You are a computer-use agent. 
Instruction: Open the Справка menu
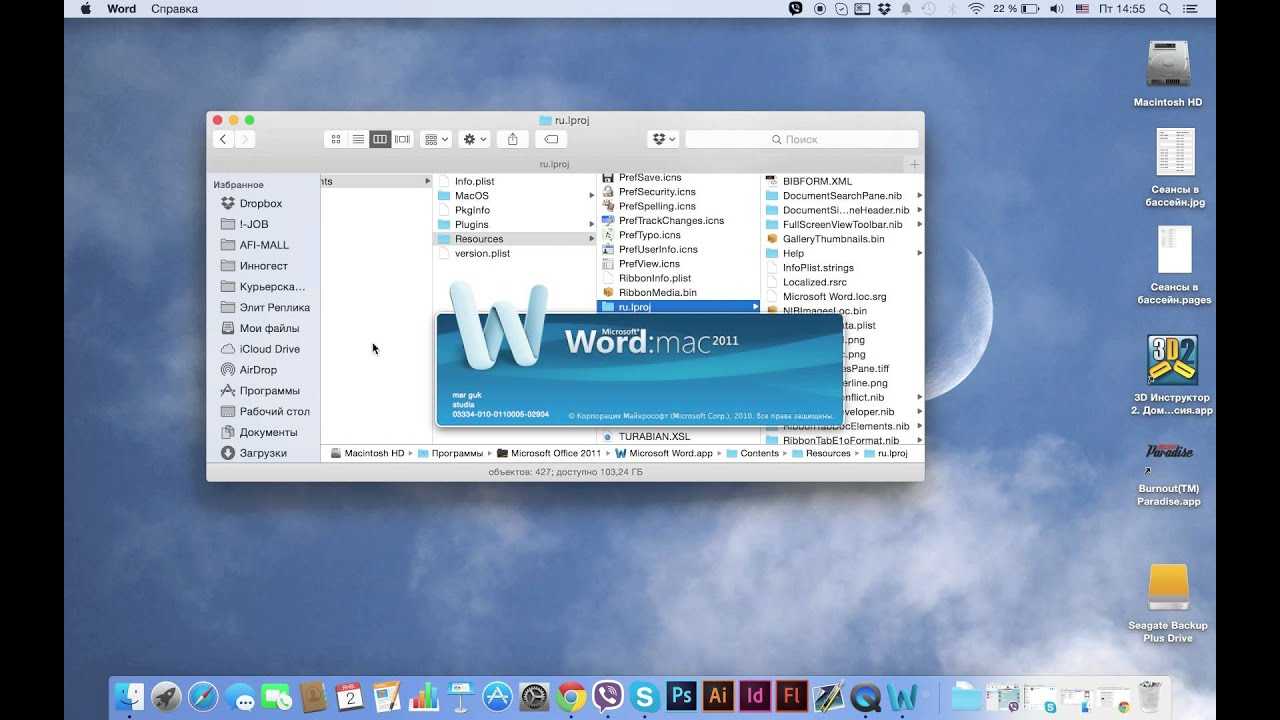174,9
